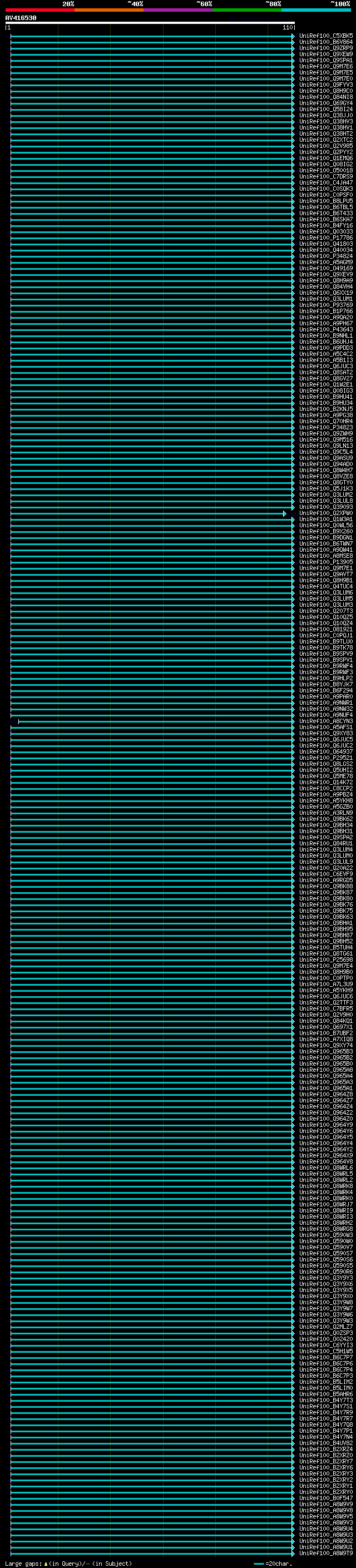Open hit UniRef100_C5XBK5
This screenshot has width=356, height=1568.
326,36
